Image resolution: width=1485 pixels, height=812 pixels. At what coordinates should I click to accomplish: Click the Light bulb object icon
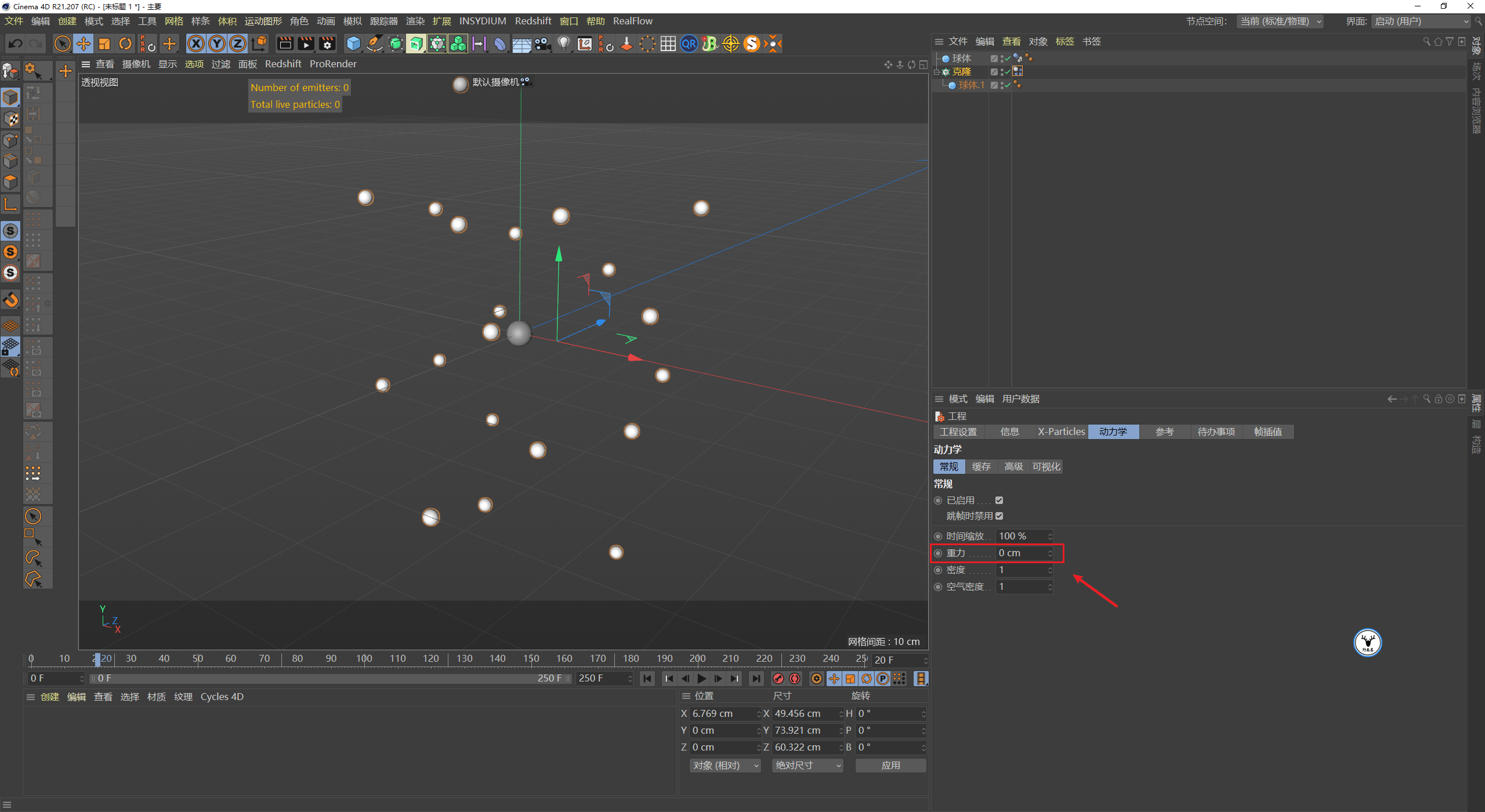pyautogui.click(x=563, y=43)
